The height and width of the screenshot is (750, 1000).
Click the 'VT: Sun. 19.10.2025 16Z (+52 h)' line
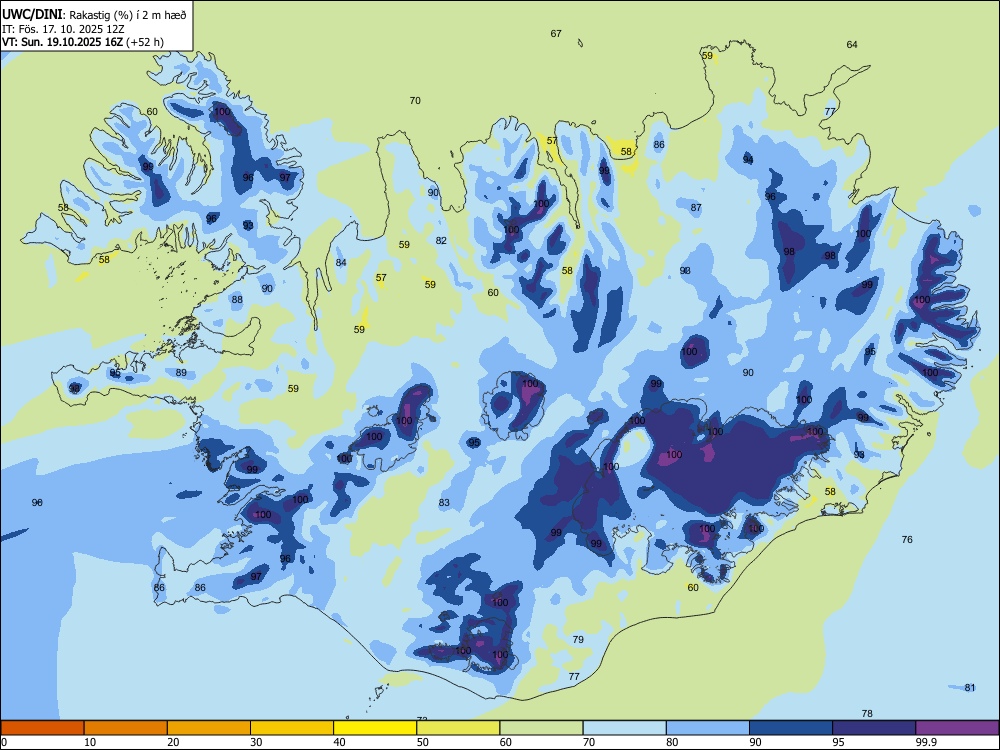(x=83, y=42)
